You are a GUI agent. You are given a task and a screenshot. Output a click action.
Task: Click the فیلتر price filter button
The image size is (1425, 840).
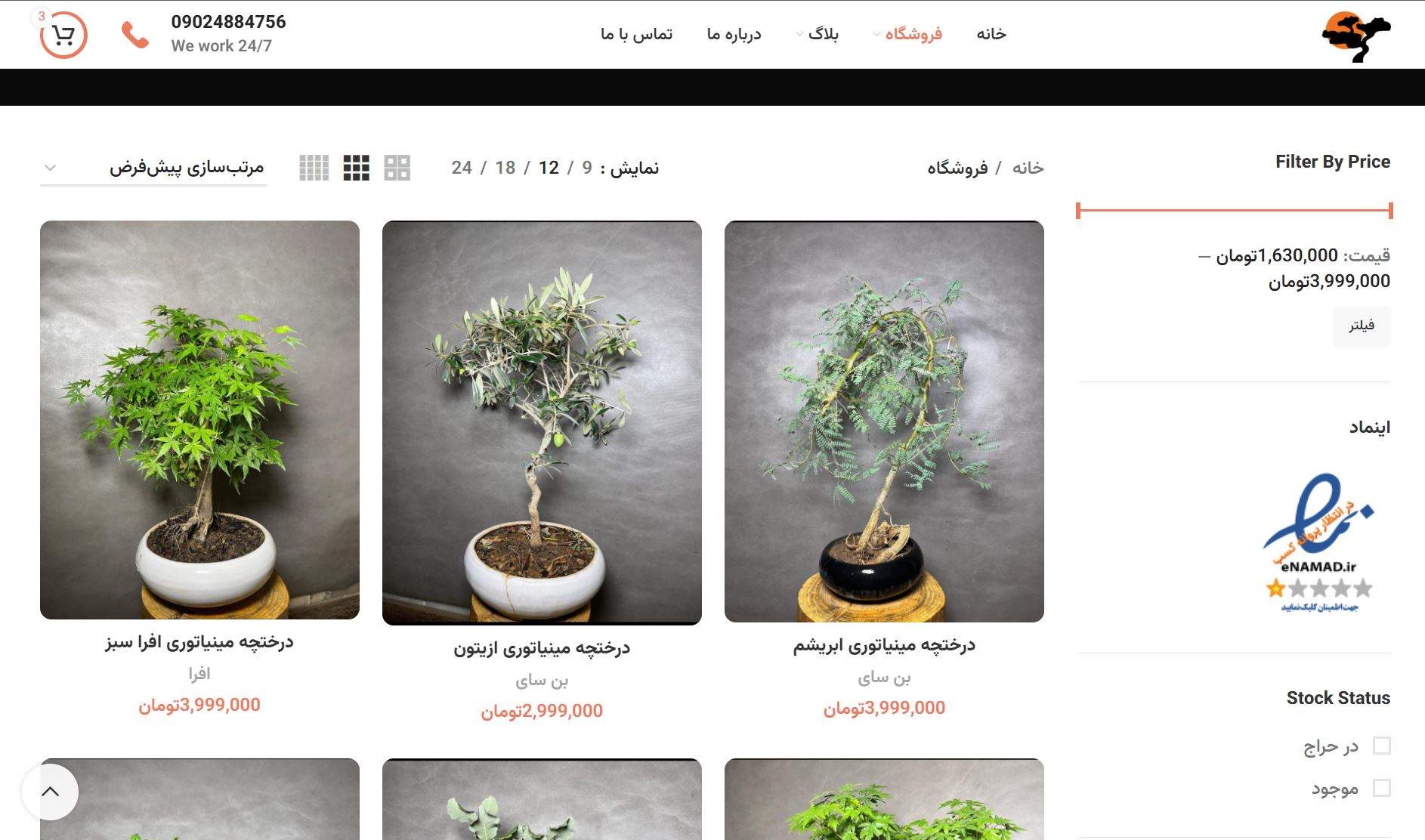[x=1362, y=326]
